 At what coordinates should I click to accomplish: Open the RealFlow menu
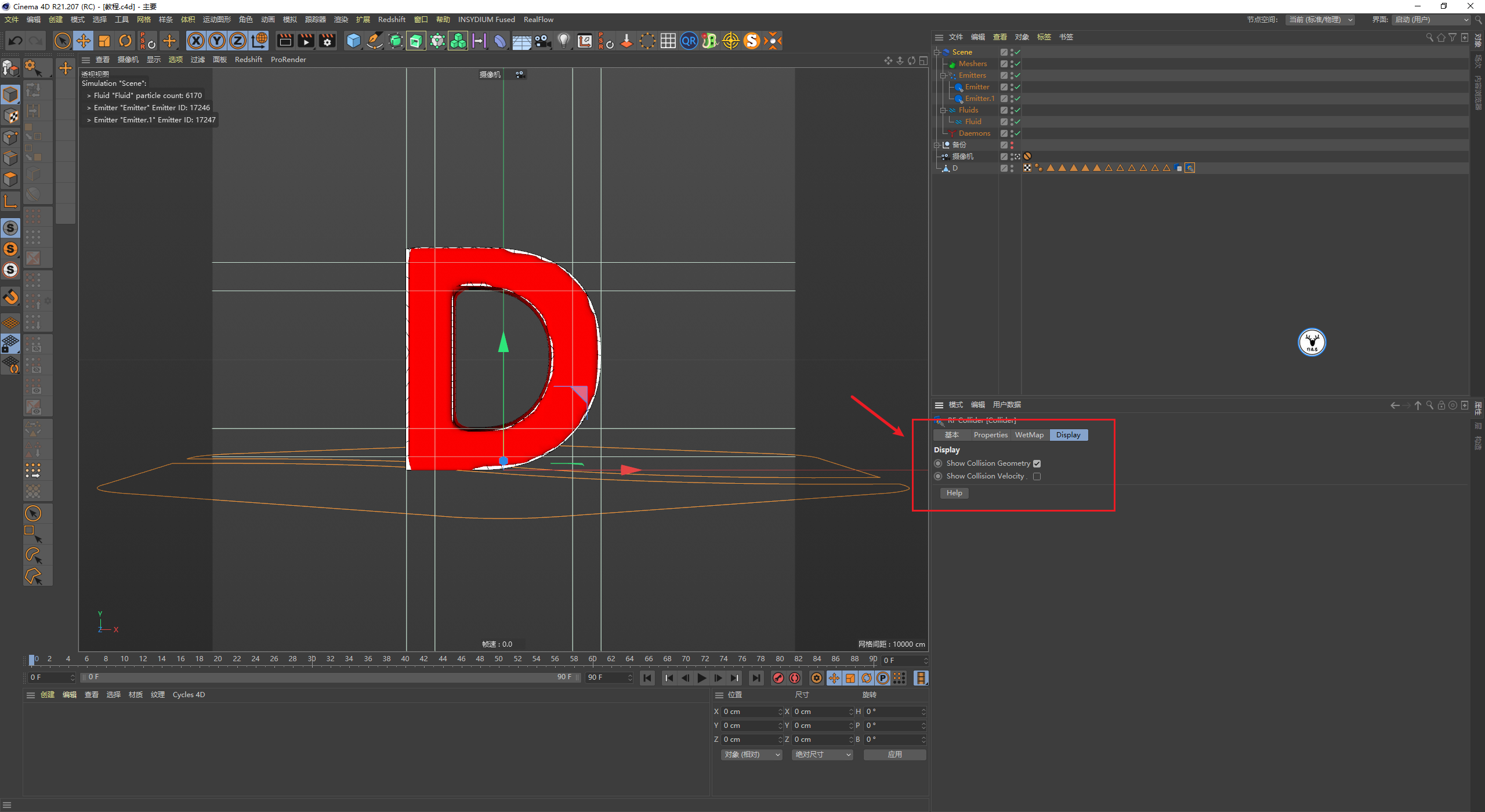click(x=538, y=20)
